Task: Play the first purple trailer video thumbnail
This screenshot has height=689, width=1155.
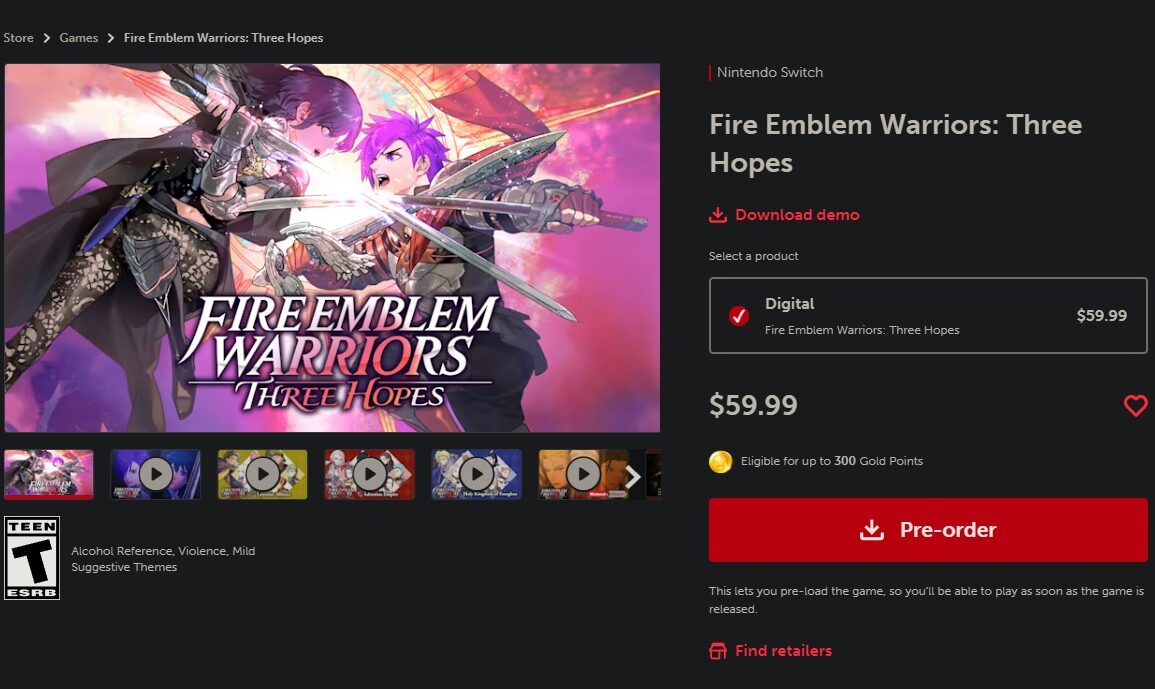Action: pyautogui.click(x=155, y=474)
